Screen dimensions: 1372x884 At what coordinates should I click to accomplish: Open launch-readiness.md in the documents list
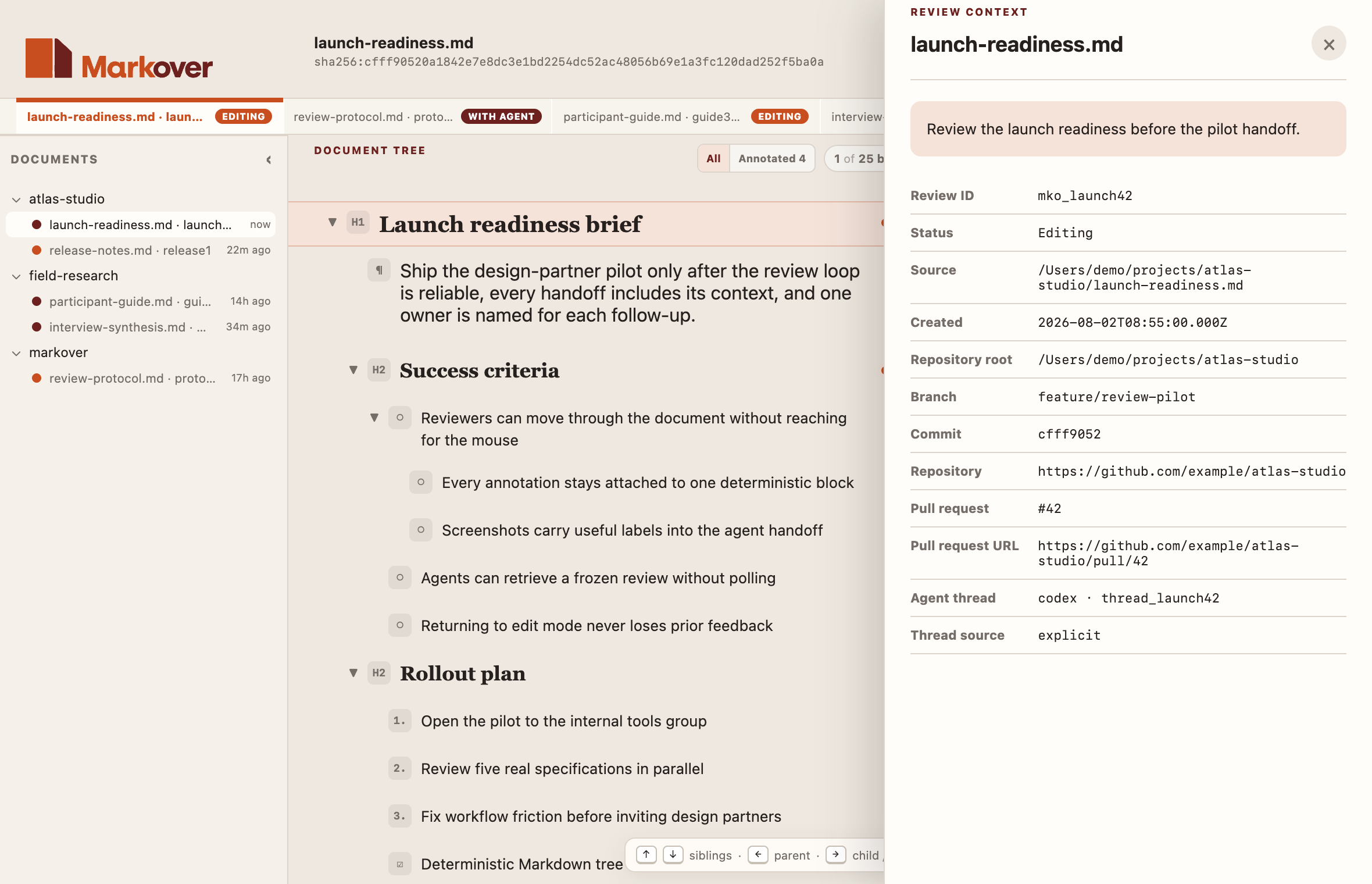pos(140,224)
